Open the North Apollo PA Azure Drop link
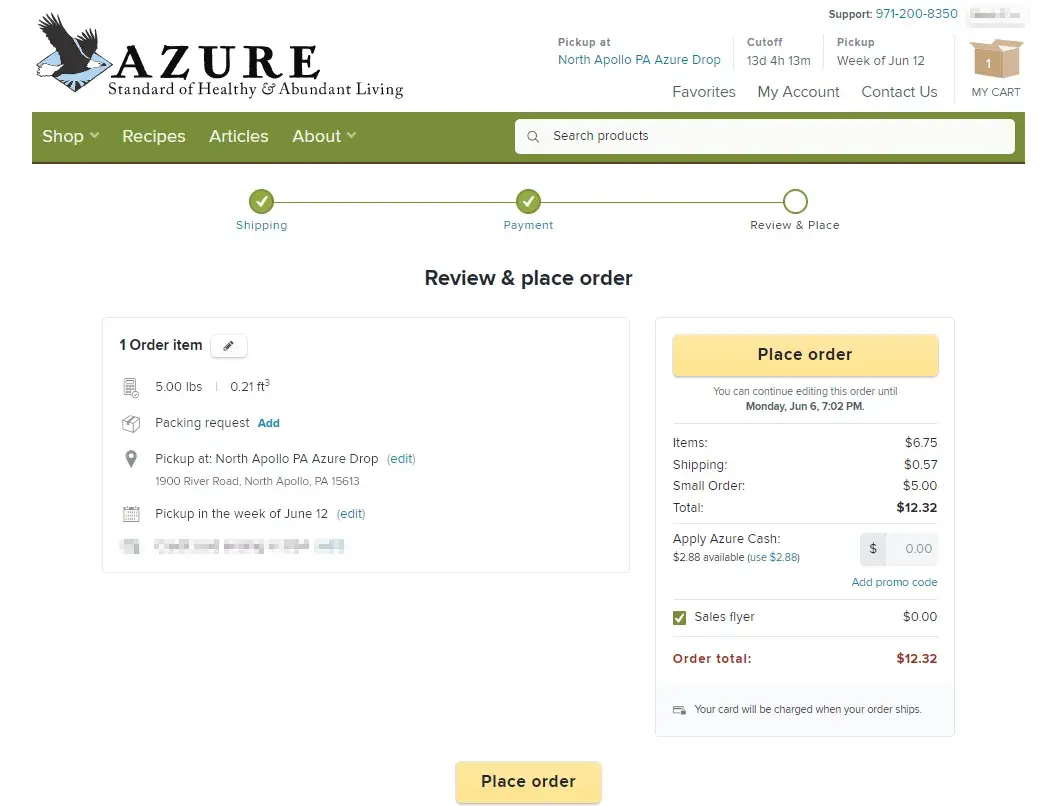The width and height of the screenshot is (1058, 806). click(x=639, y=60)
